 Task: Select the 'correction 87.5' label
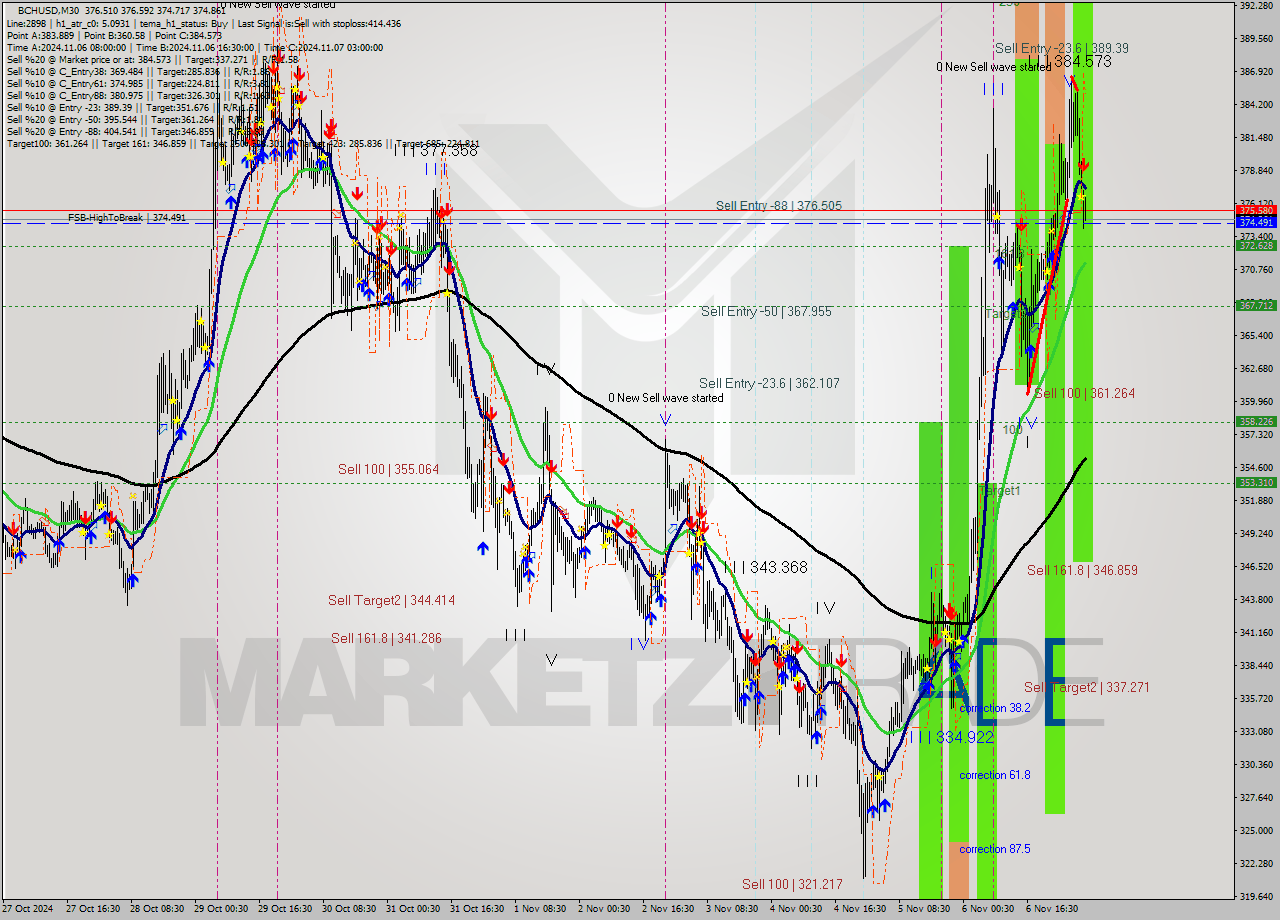994,849
